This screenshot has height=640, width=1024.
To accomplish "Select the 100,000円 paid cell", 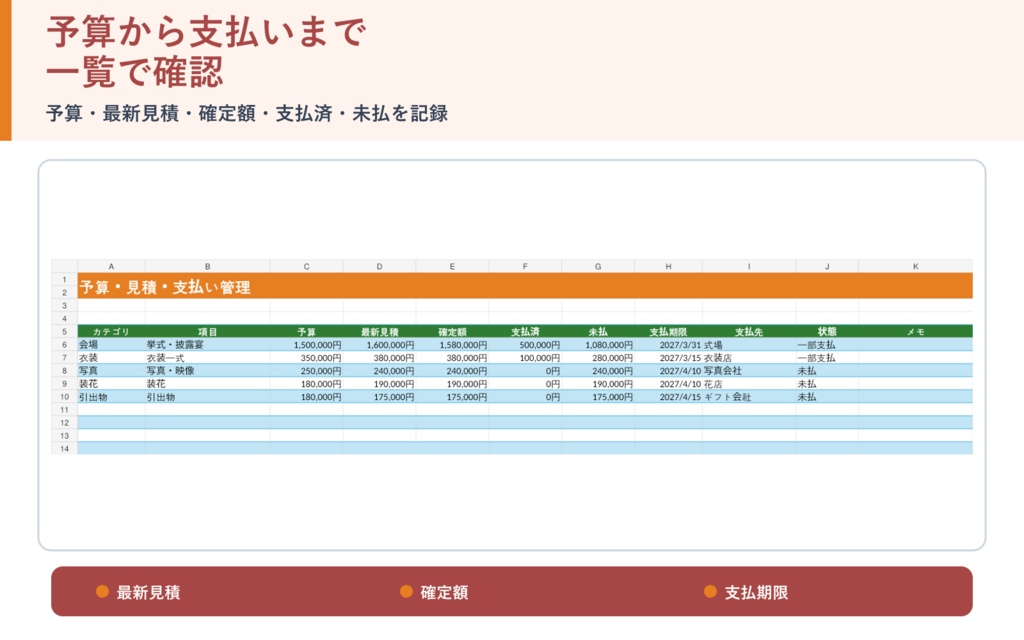I will tap(525, 358).
